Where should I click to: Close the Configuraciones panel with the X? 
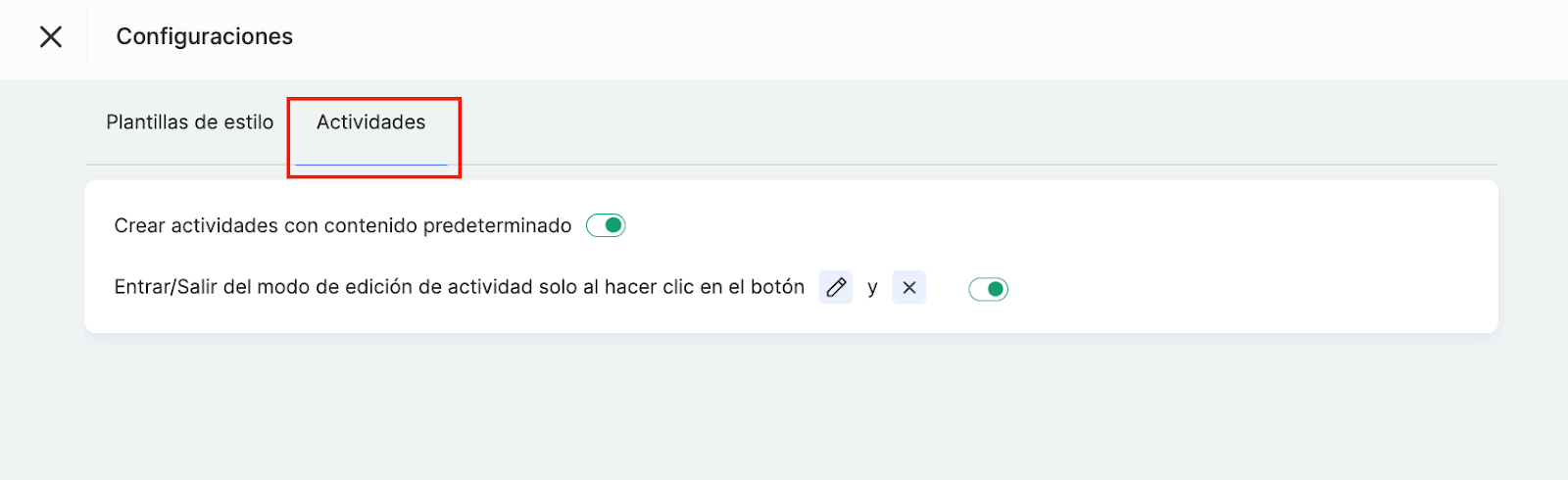point(51,37)
